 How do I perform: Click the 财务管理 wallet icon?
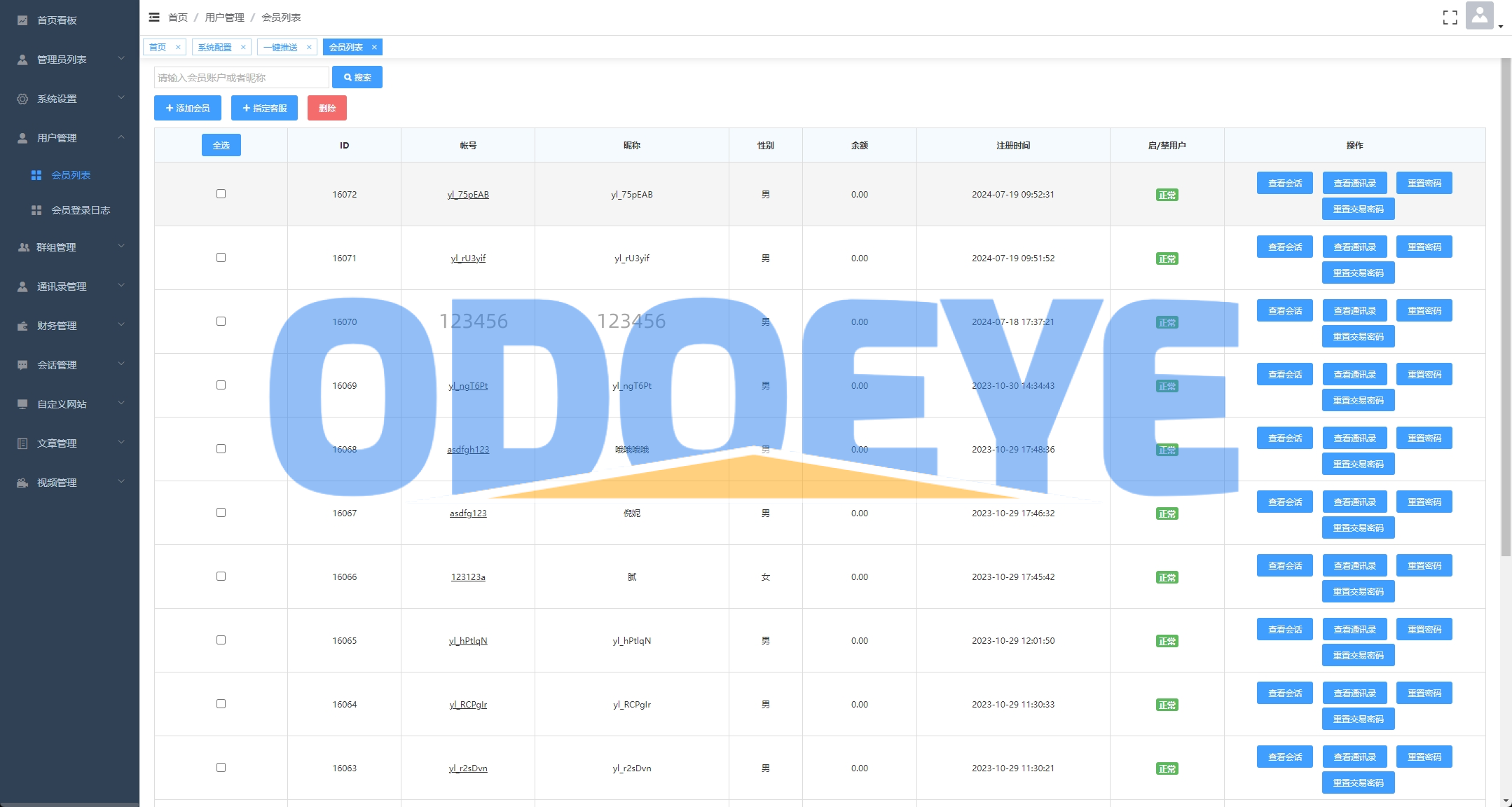tap(22, 326)
